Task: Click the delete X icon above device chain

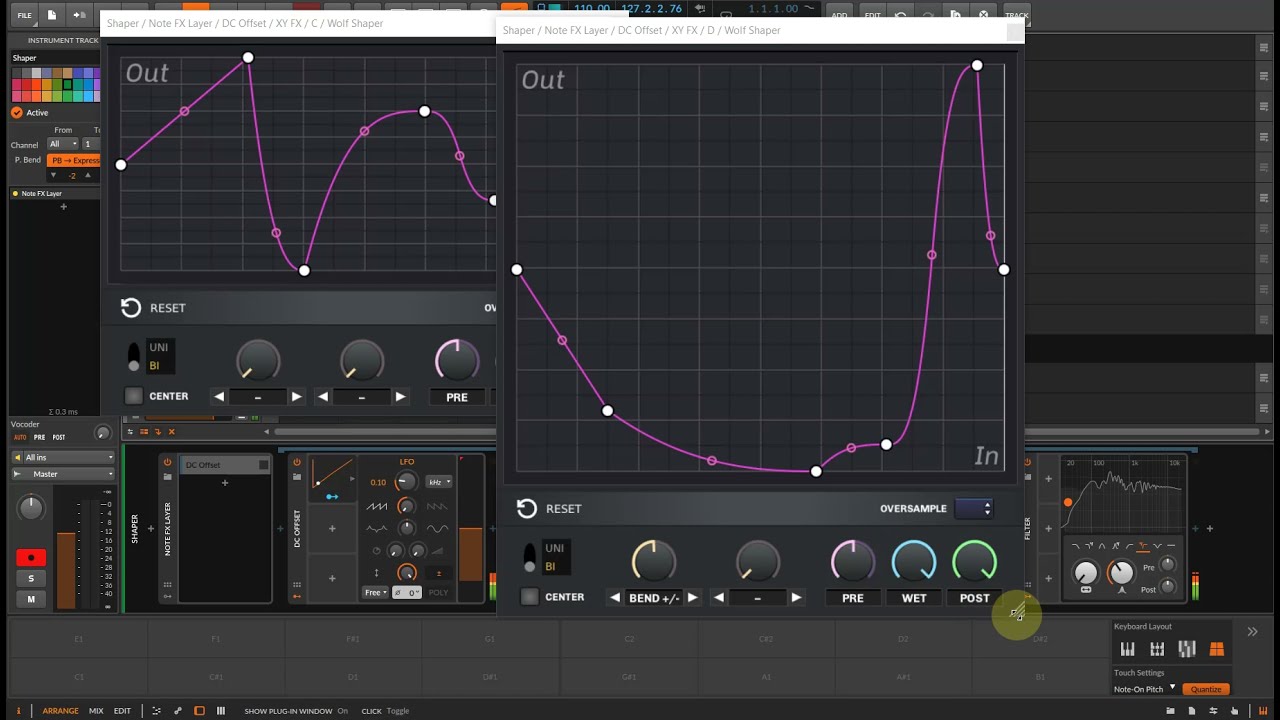Action: point(172,432)
